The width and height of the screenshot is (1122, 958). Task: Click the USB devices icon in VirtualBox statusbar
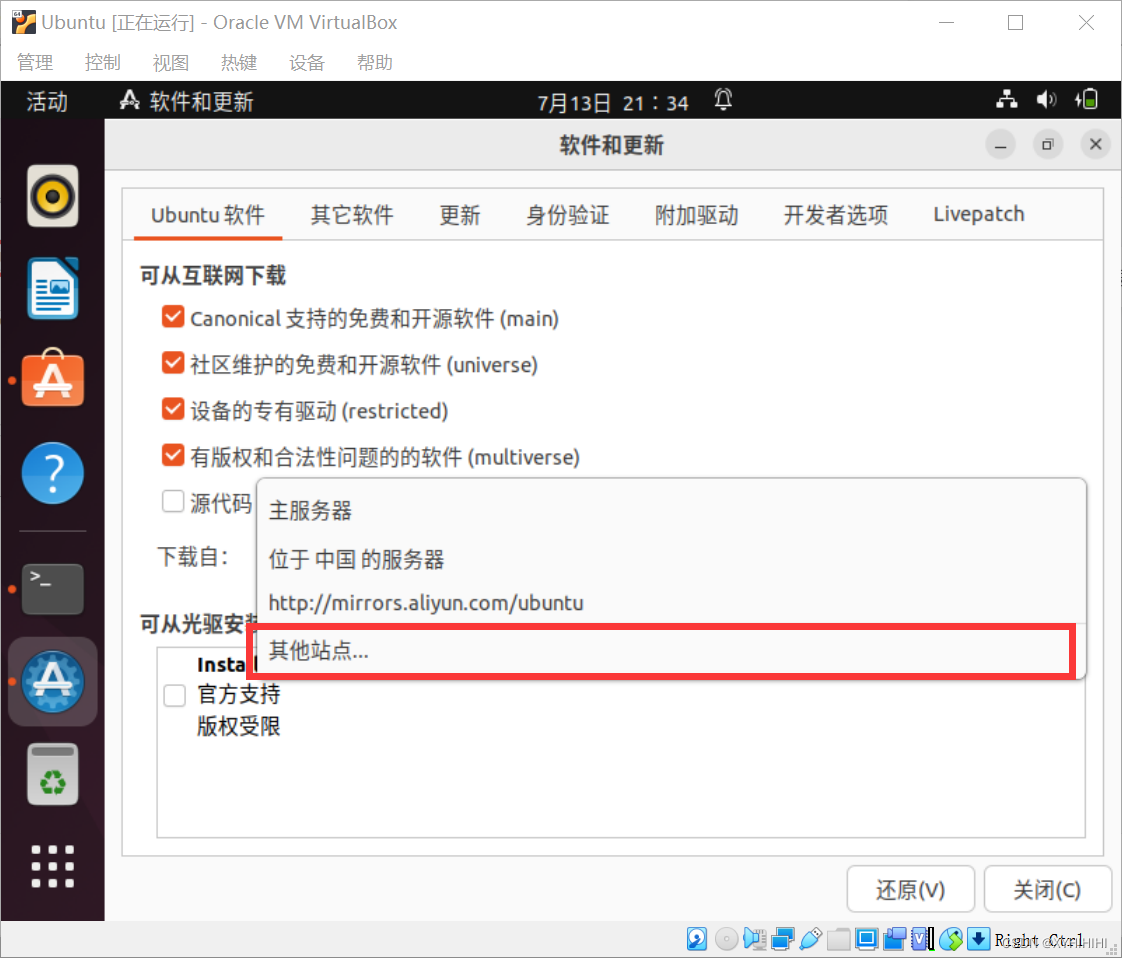tap(812, 938)
